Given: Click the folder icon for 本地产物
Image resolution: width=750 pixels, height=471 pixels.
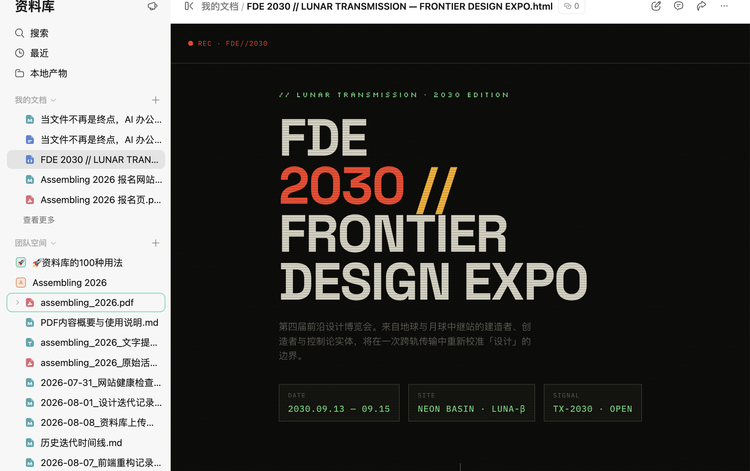Looking at the screenshot, I should 20,73.
